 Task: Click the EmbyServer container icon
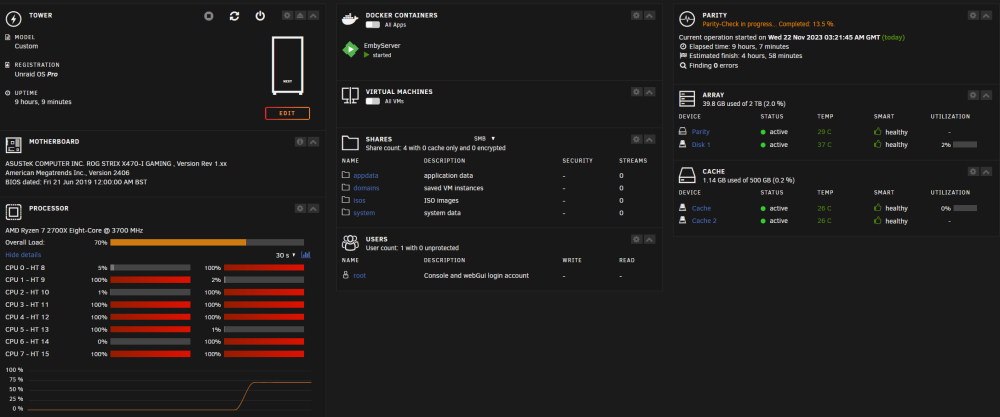350,50
